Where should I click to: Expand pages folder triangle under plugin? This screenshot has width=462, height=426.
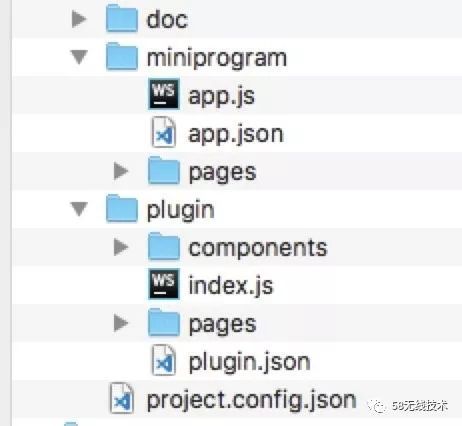coord(121,323)
